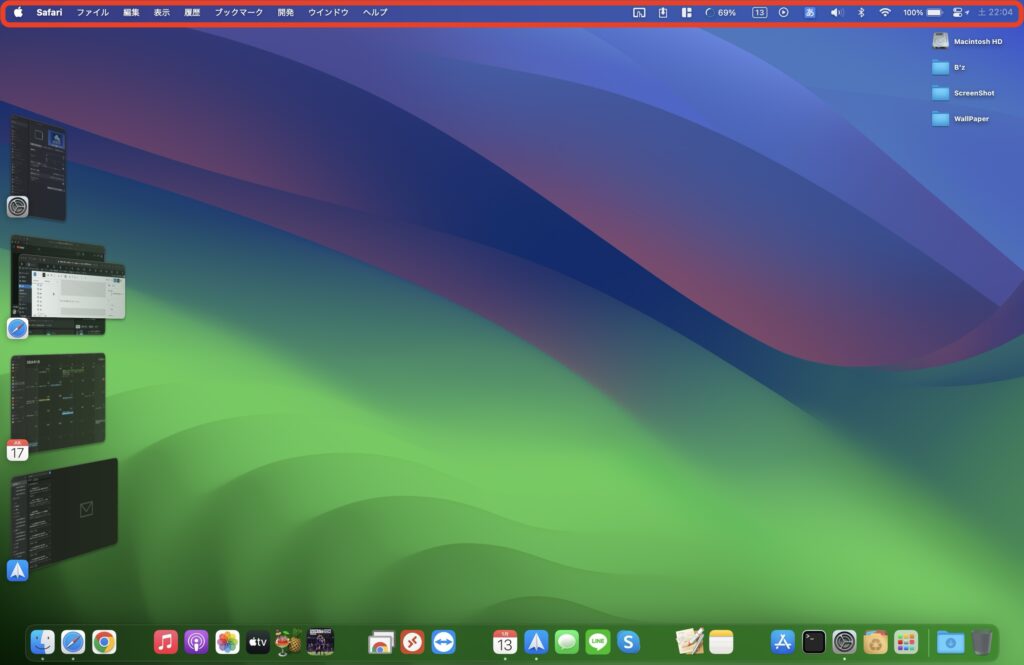1024x665 pixels.
Task: Launch Google Chrome in the Dock
Action: click(x=104, y=642)
